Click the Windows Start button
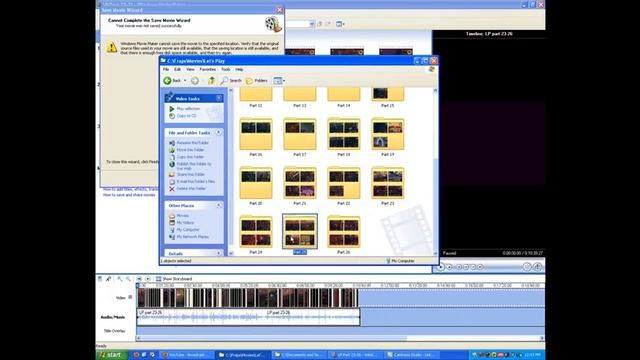The image size is (640, 360). pyautogui.click(x=112, y=355)
